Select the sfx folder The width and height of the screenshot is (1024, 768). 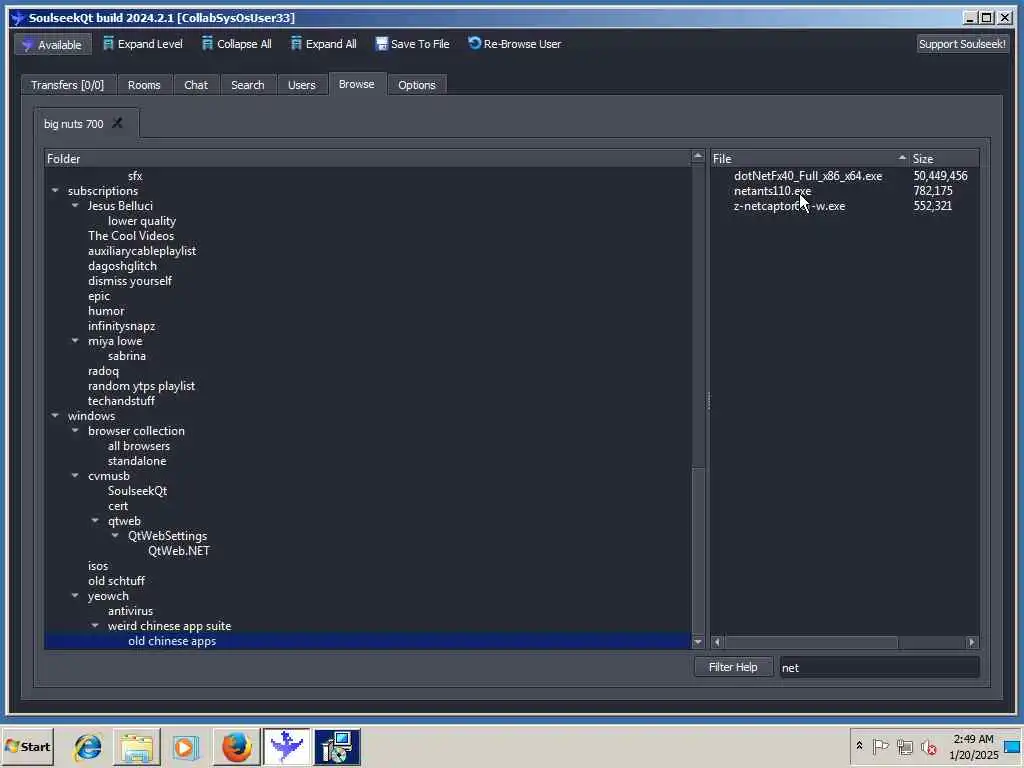(135, 176)
